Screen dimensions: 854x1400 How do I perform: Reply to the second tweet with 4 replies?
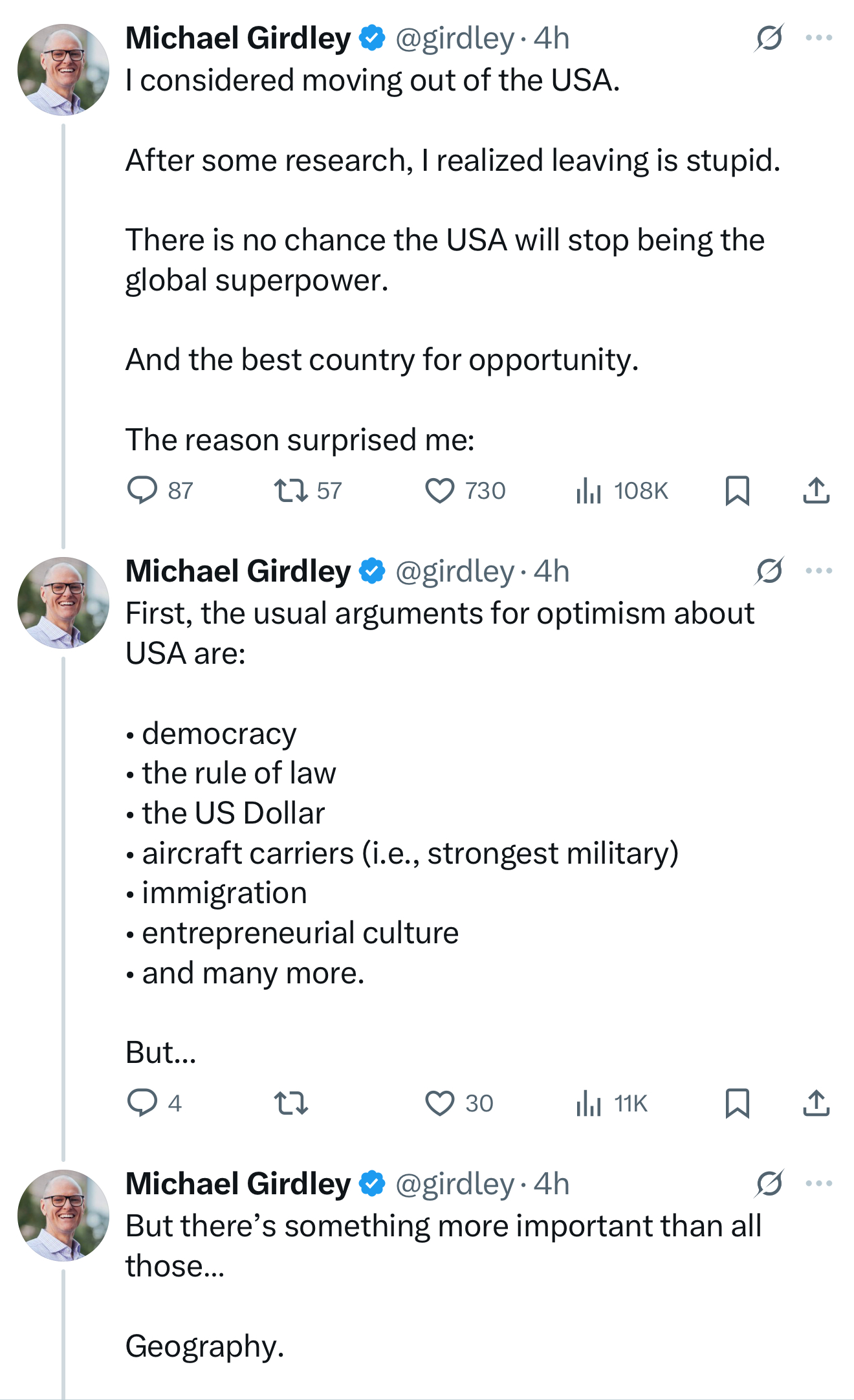click(x=142, y=1103)
